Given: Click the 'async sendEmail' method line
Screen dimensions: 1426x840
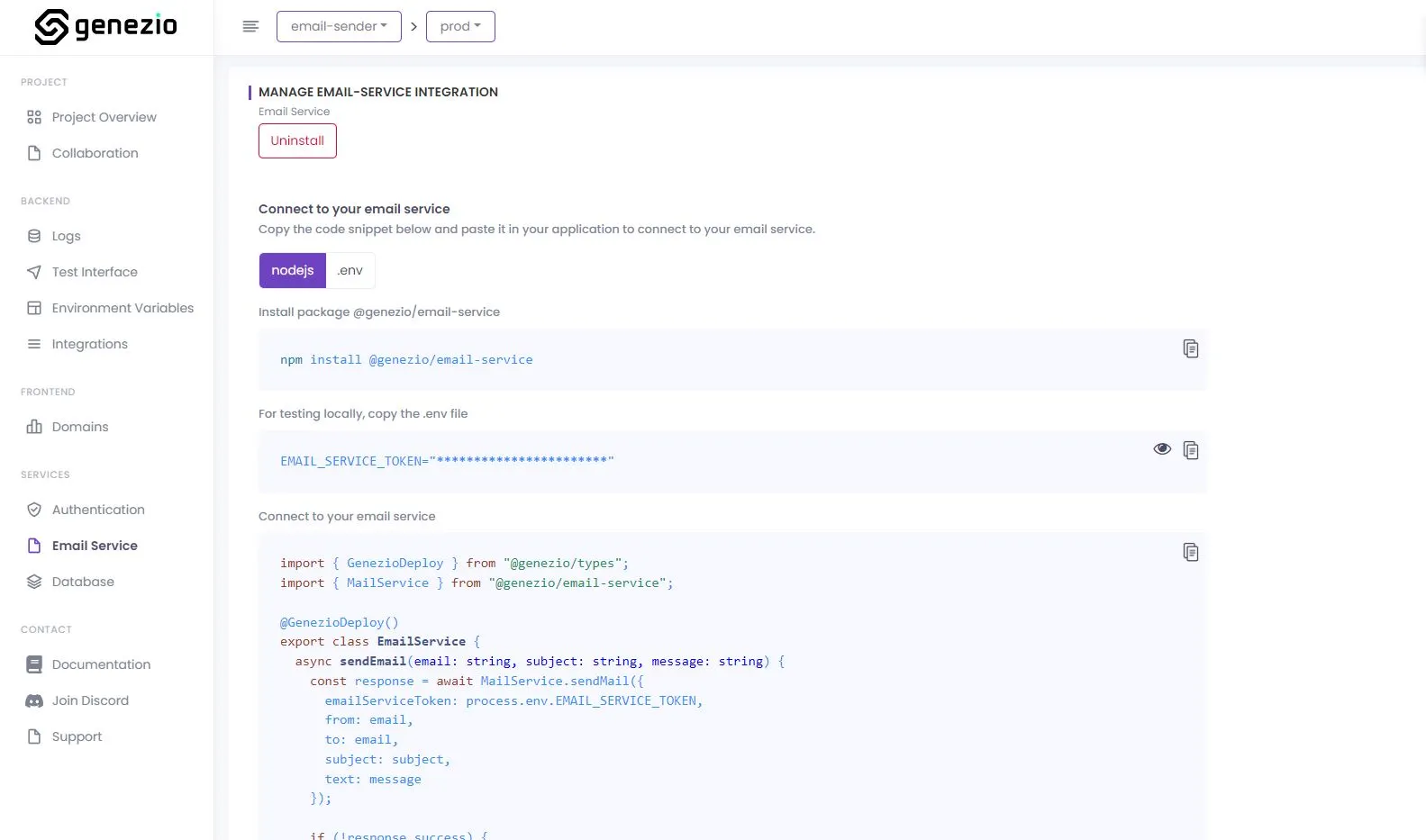Looking at the screenshot, I should click(540, 662).
